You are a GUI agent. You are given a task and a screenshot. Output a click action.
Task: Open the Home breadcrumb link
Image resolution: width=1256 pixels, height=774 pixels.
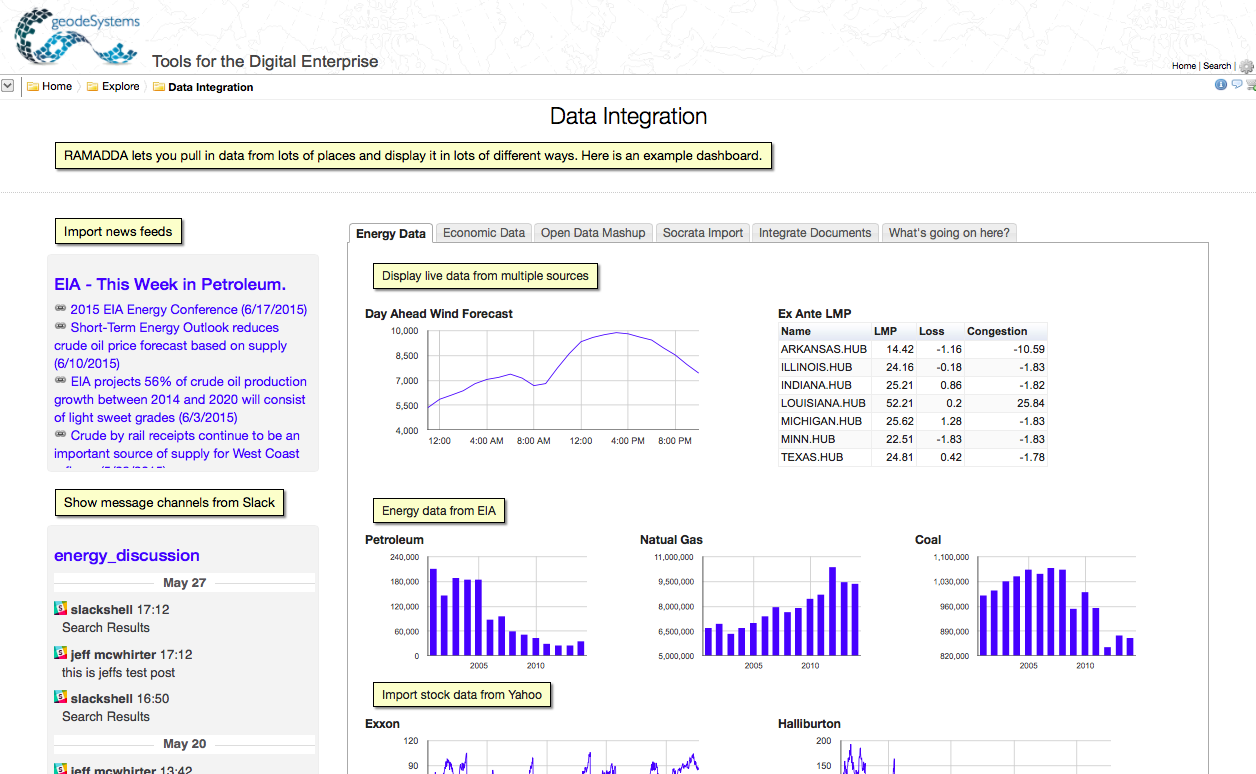pos(57,87)
